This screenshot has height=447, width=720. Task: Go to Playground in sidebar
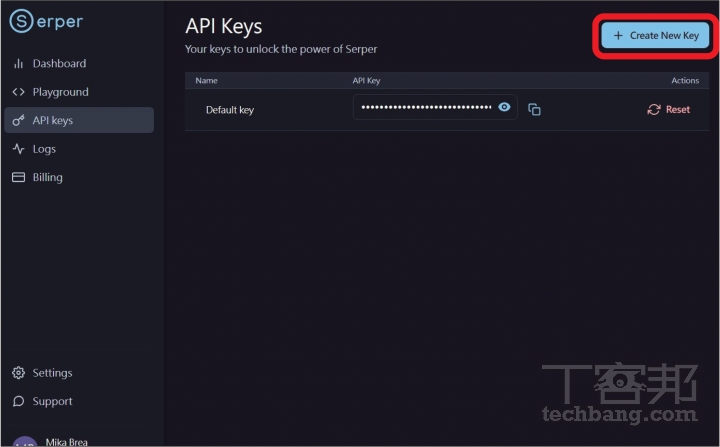point(79,92)
